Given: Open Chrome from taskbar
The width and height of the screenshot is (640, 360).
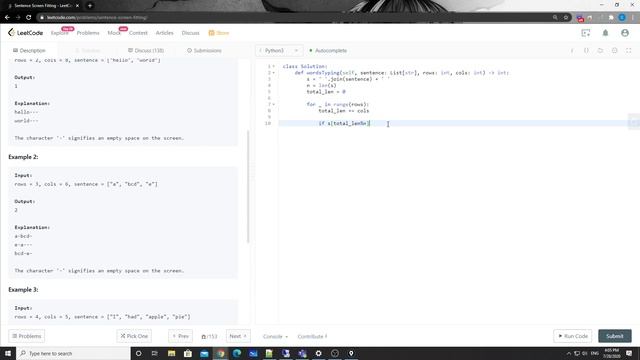Looking at the screenshot, I should [x=220, y=353].
